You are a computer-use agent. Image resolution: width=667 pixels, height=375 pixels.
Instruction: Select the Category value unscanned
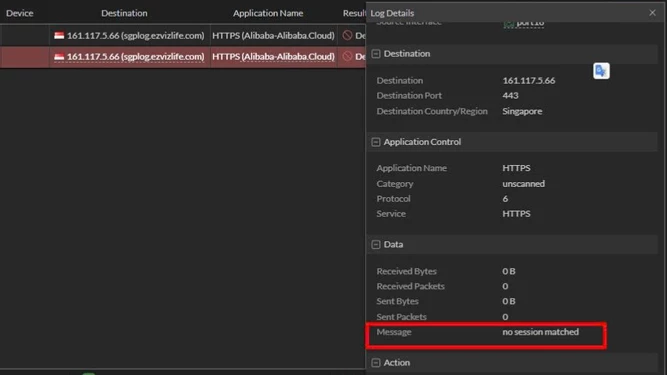523,184
